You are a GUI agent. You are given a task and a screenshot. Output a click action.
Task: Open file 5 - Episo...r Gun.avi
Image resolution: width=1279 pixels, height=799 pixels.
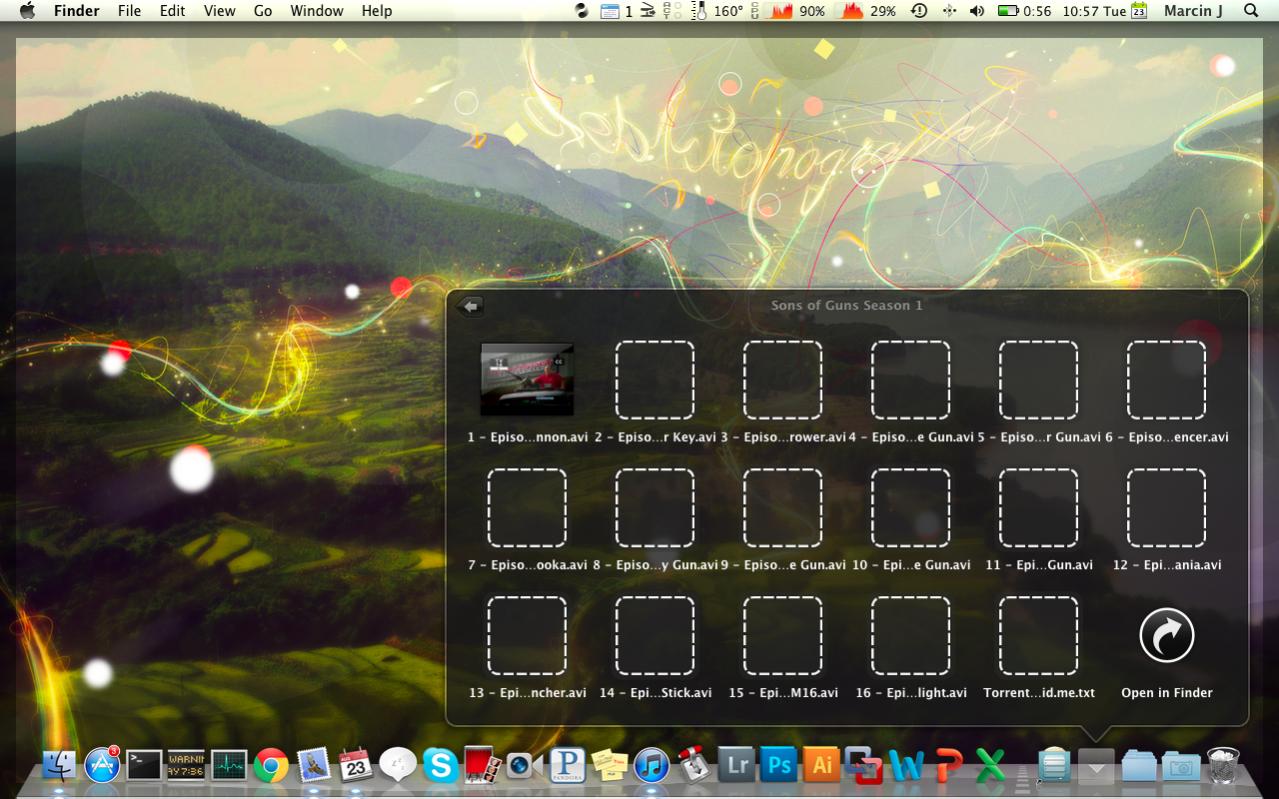click(x=1039, y=379)
